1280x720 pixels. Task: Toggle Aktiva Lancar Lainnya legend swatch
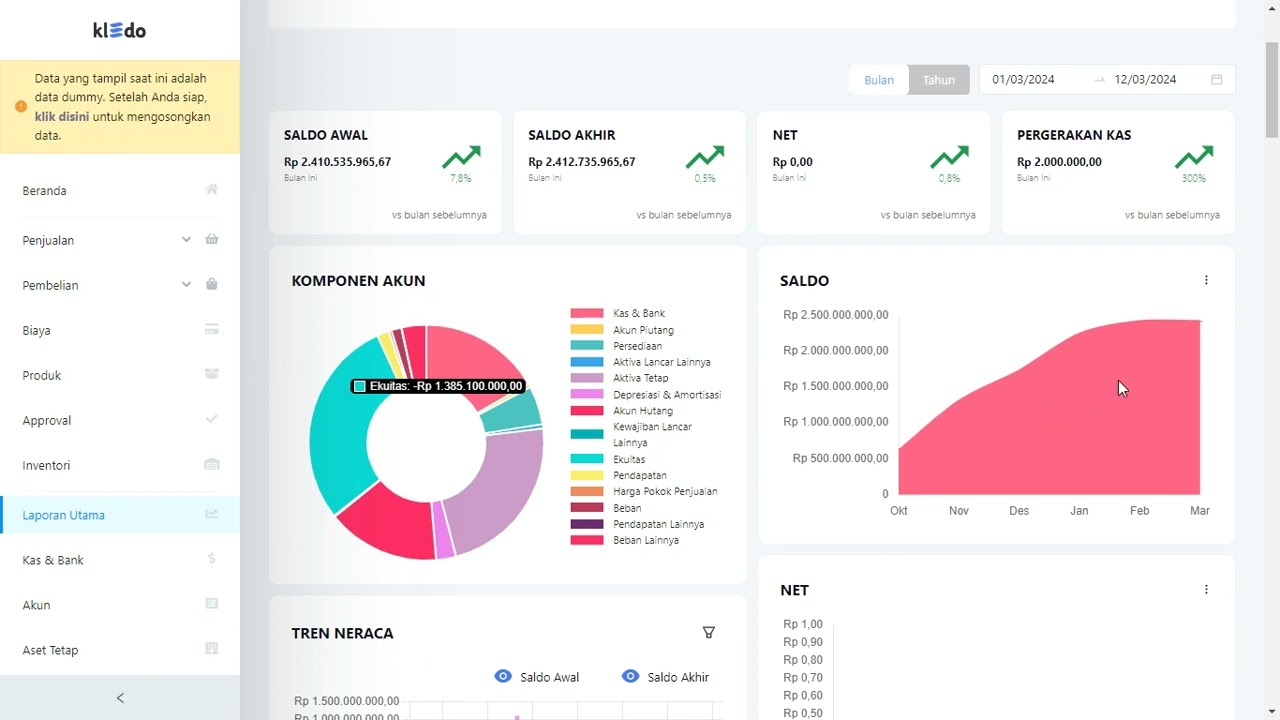point(587,362)
